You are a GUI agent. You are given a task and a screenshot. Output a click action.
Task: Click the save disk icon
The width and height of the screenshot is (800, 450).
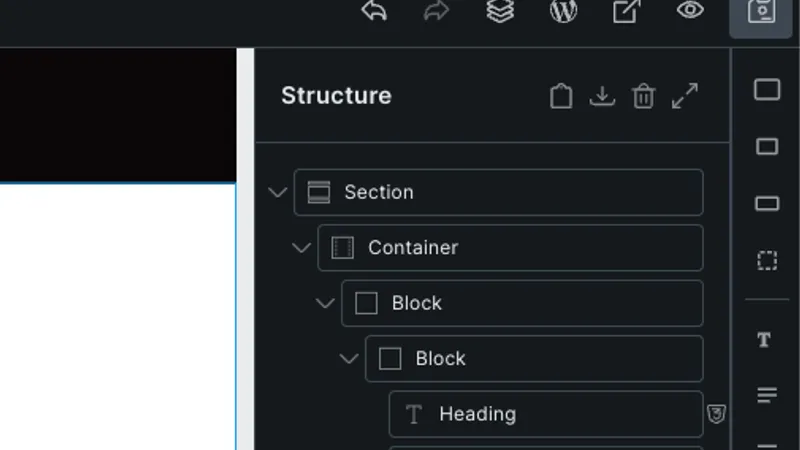tap(761, 10)
